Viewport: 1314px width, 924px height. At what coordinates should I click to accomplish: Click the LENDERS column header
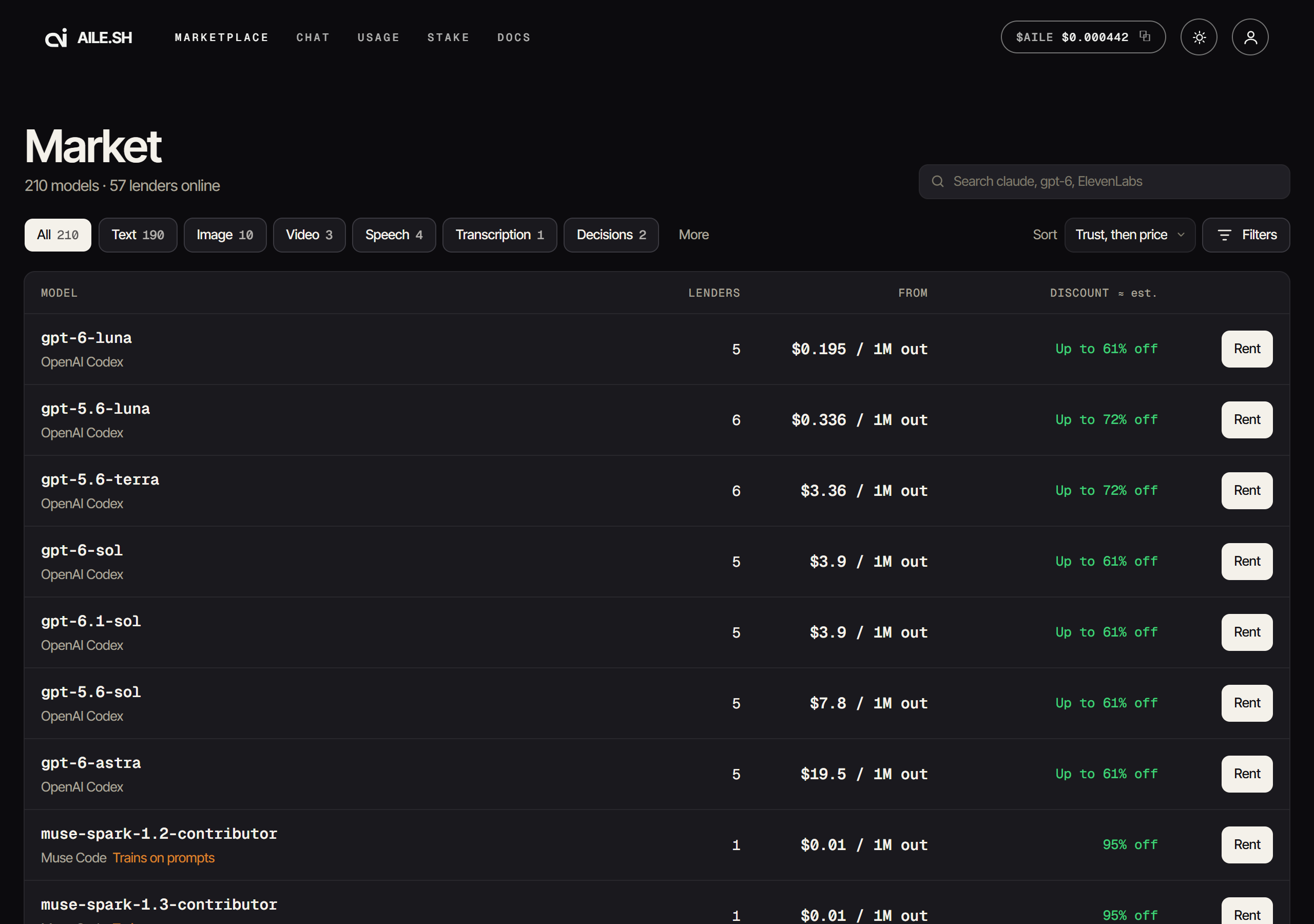(x=713, y=293)
